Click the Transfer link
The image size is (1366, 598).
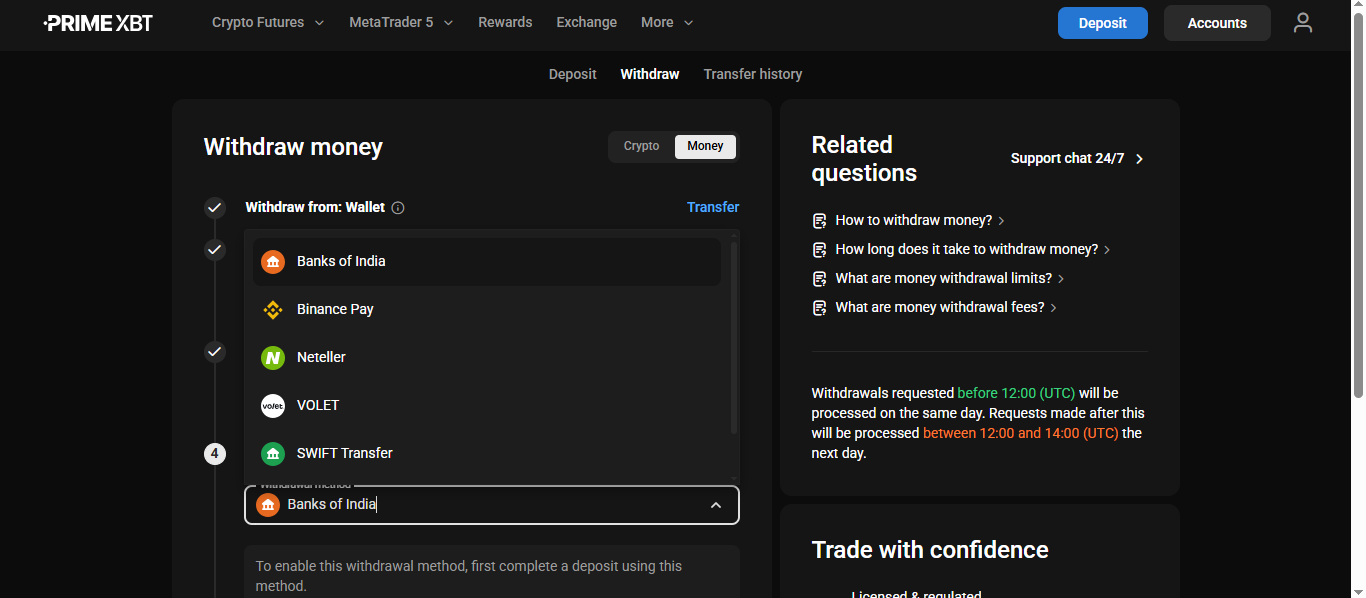(712, 207)
